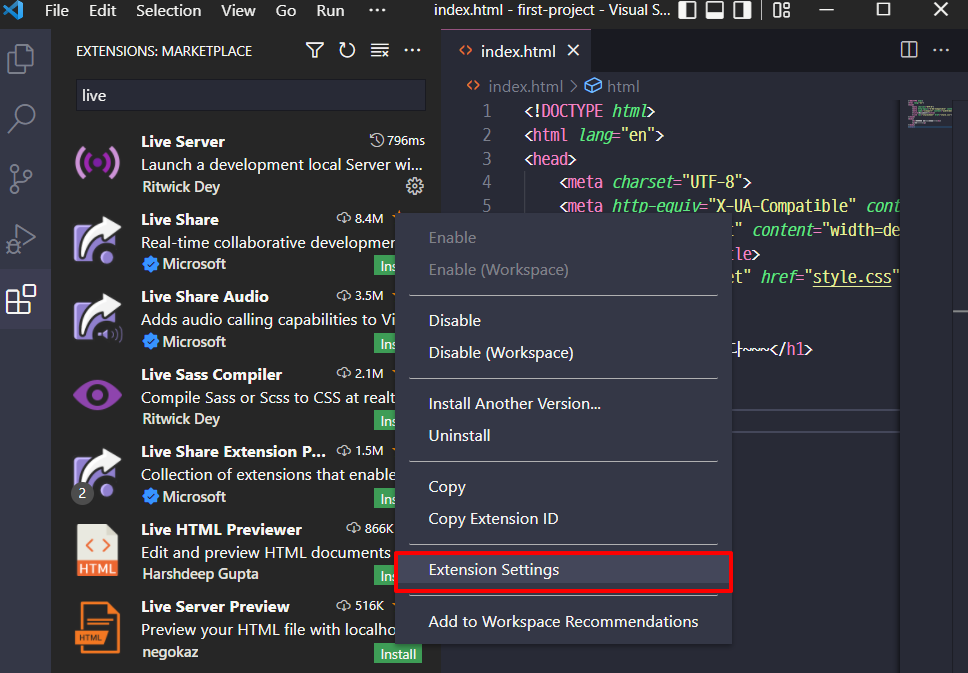The height and width of the screenshot is (673, 968).
Task: Split the editor right
Action: tap(909, 50)
